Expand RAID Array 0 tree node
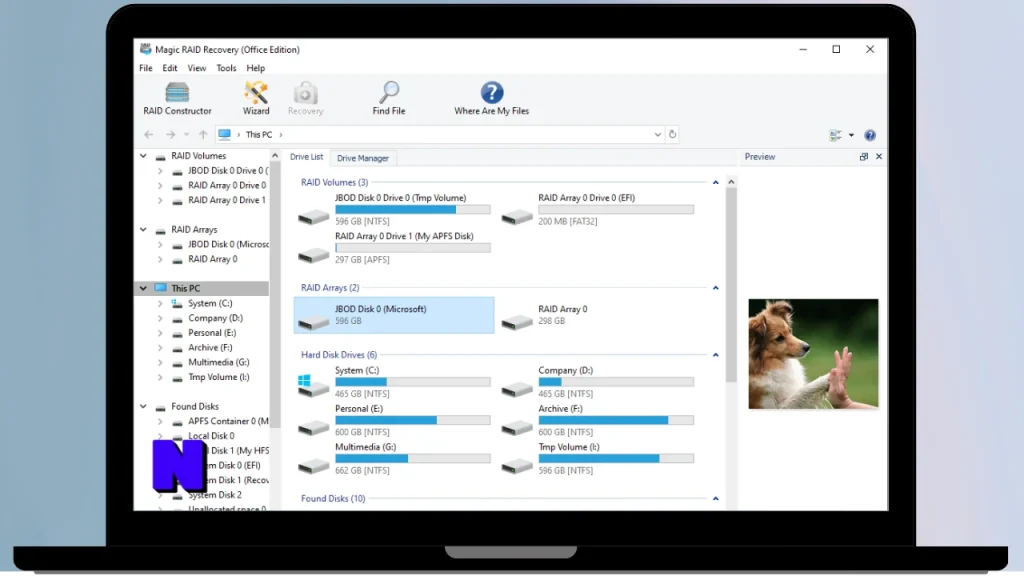The image size is (1024, 576). coord(160,259)
